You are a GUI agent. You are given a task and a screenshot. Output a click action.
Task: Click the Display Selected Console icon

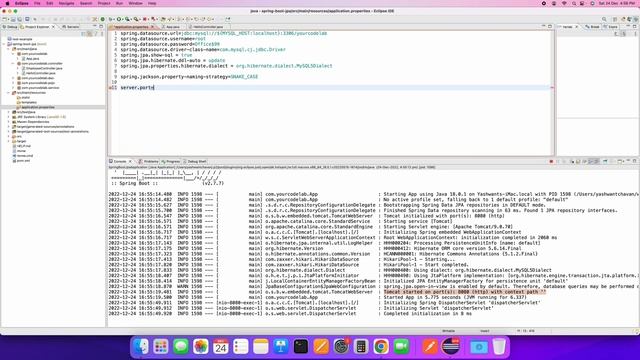click(x=612, y=162)
